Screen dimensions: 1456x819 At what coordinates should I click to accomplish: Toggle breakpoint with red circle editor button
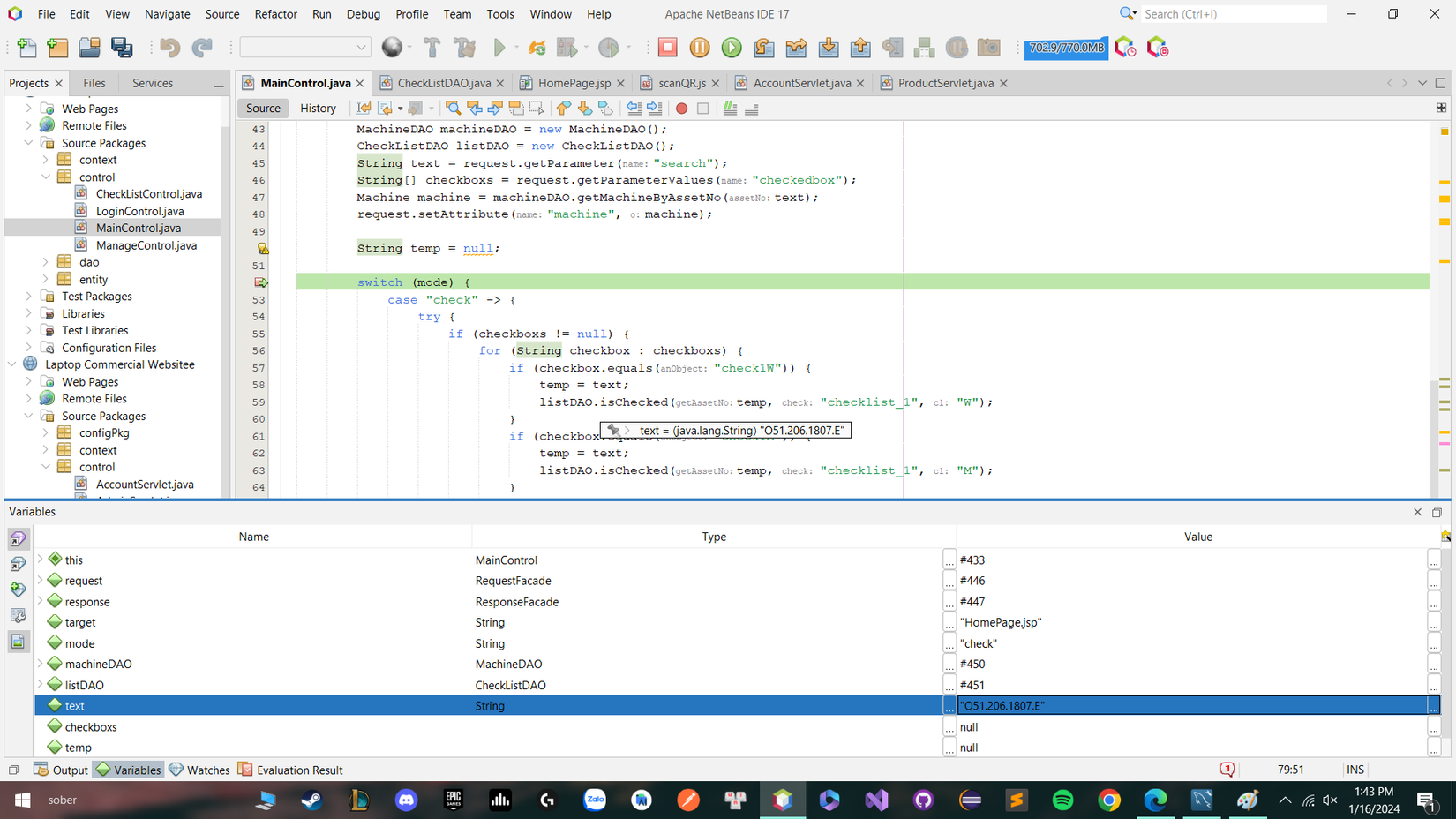coord(681,109)
